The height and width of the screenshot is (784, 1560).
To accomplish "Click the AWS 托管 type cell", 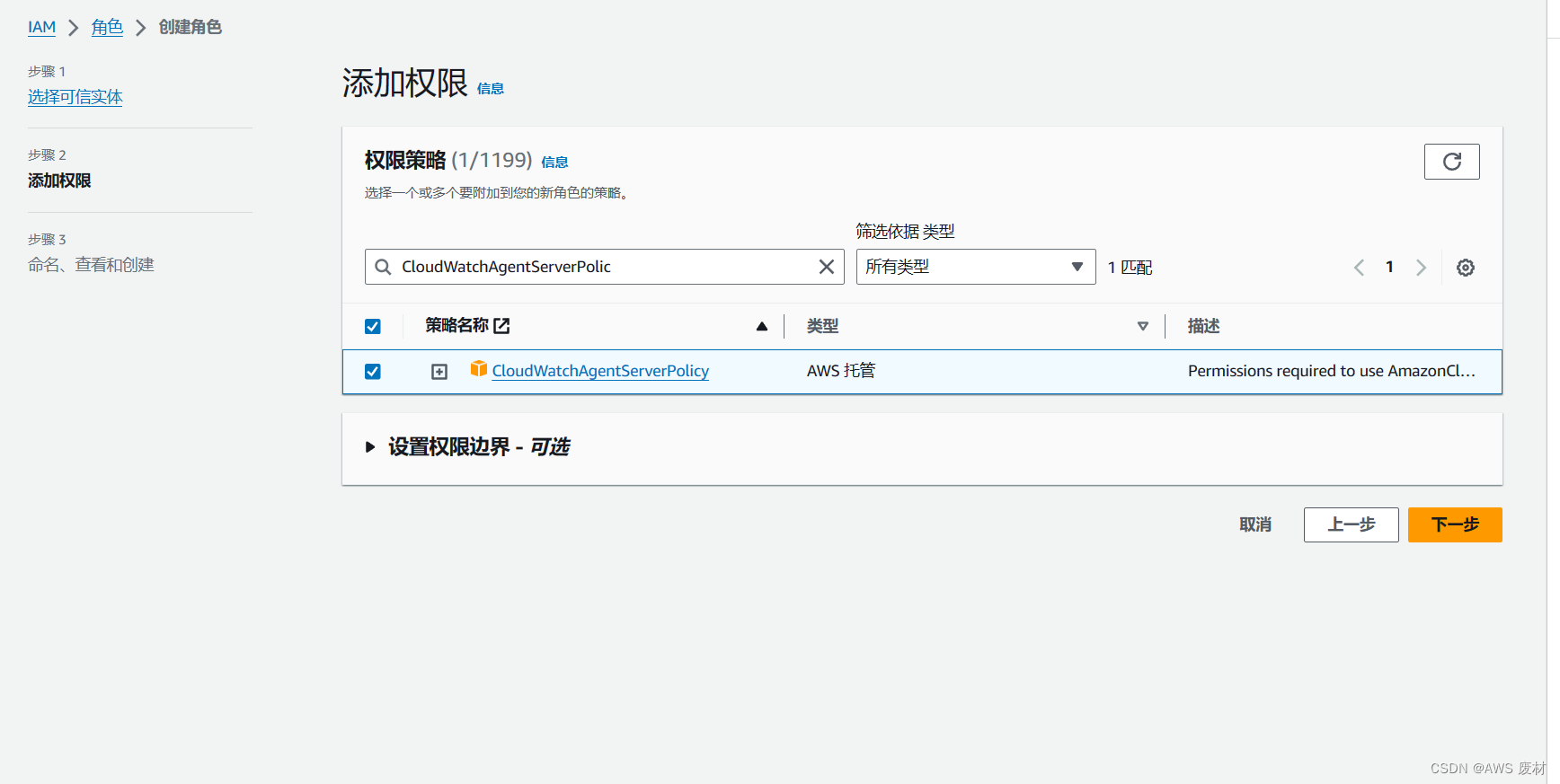I will [x=841, y=371].
